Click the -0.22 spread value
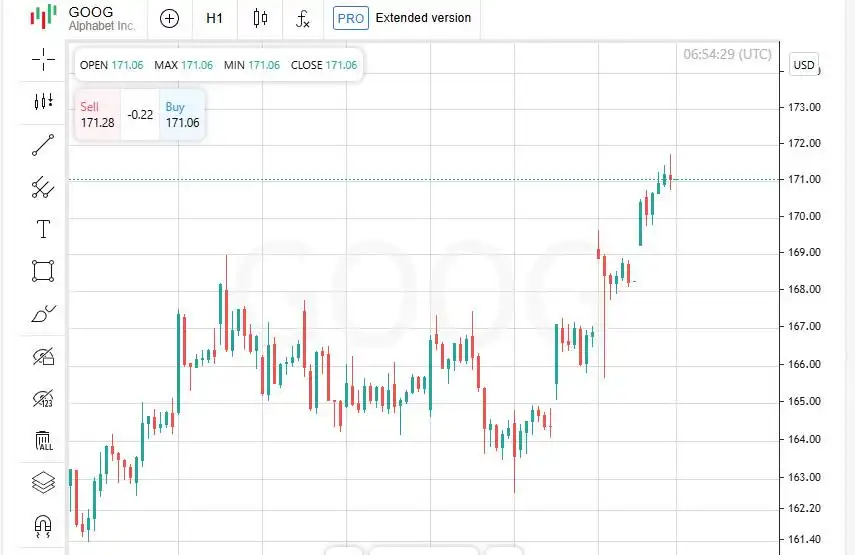The image size is (855, 555). click(x=140, y=114)
